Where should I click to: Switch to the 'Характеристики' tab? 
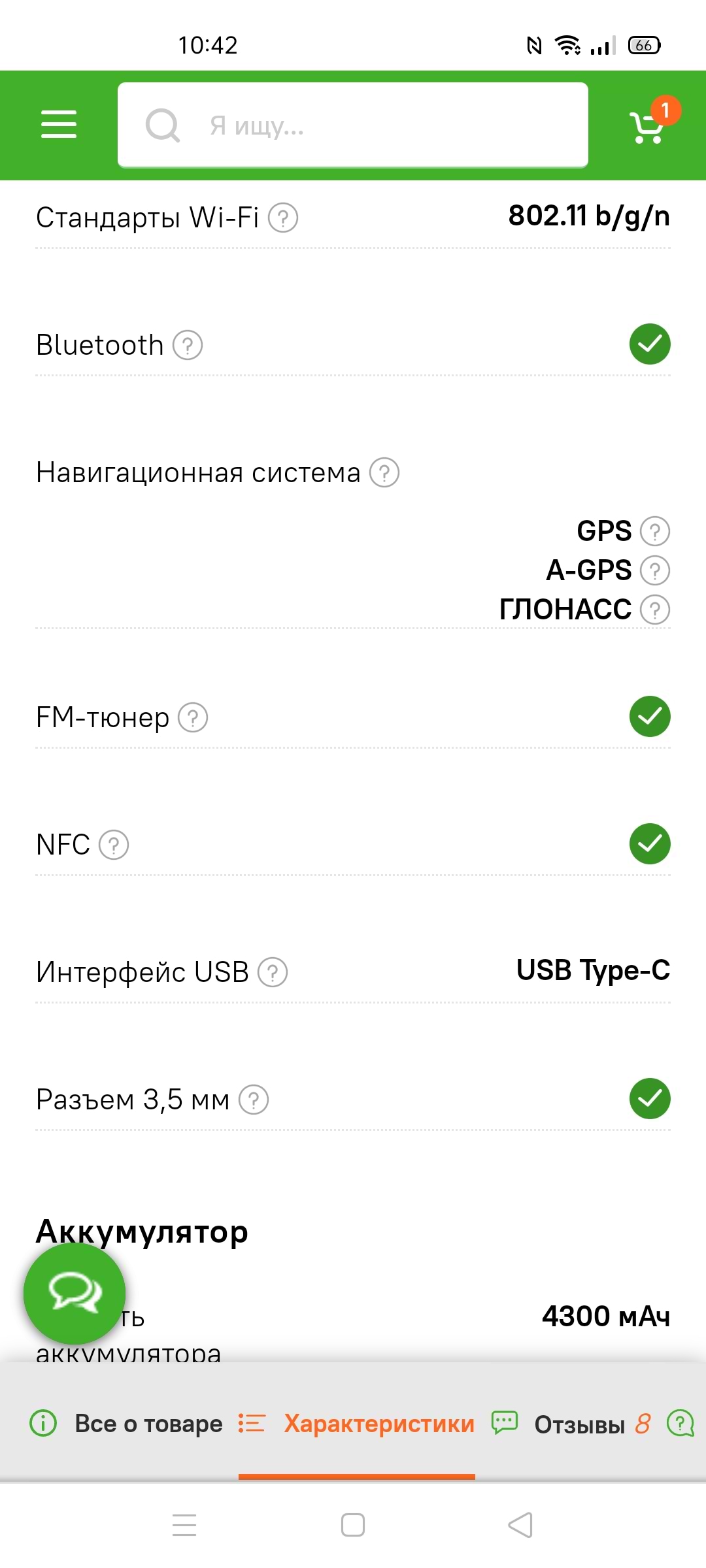click(x=378, y=1423)
